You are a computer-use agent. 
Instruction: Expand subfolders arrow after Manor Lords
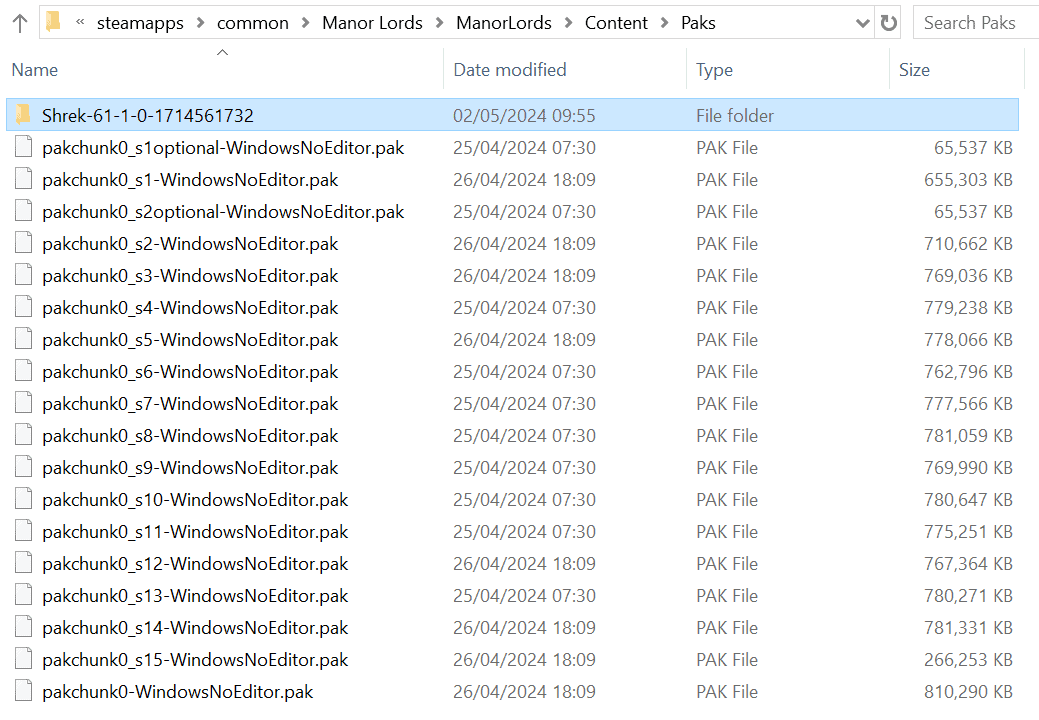439,23
